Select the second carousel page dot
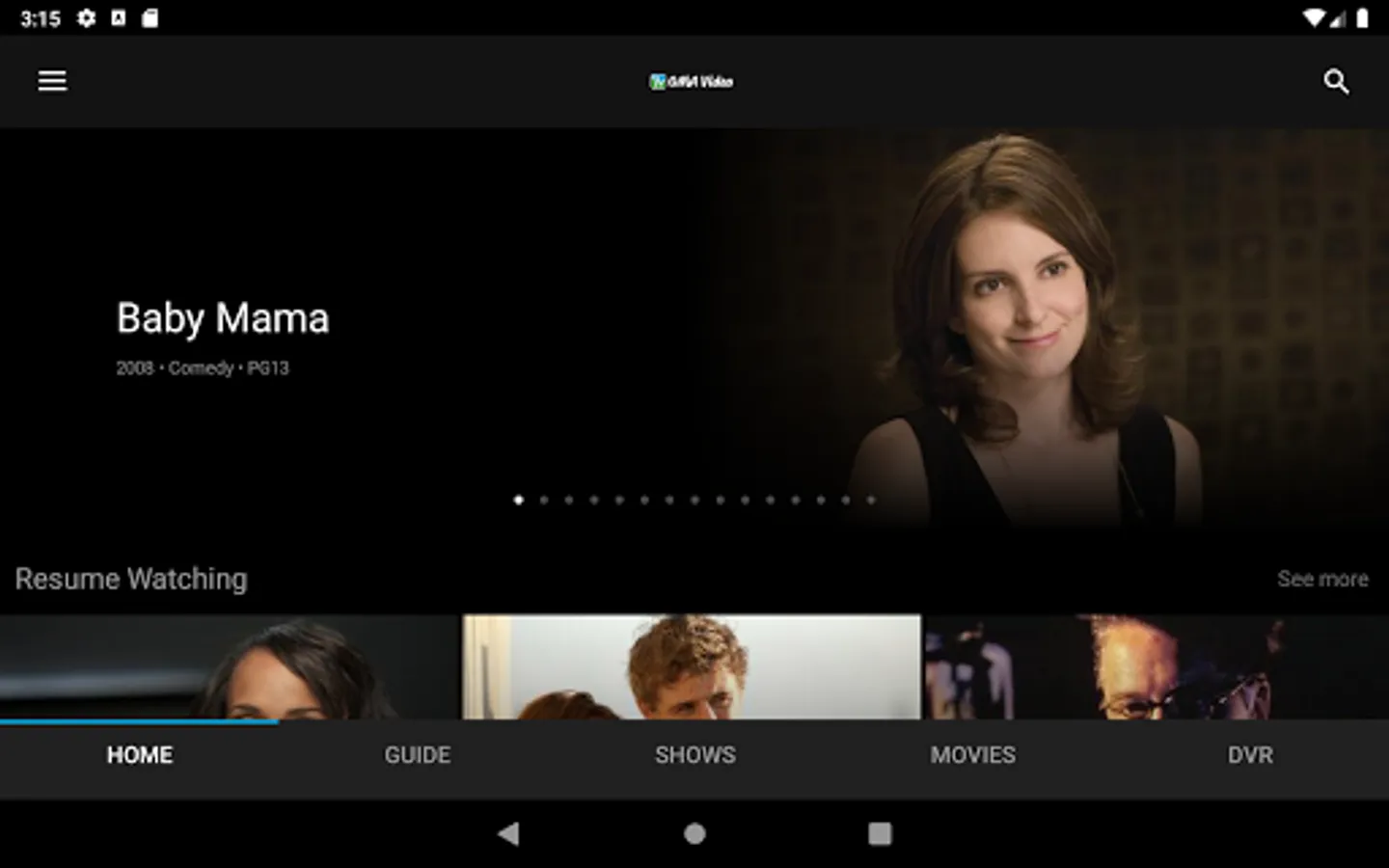This screenshot has width=1389, height=868. pyautogui.click(x=544, y=500)
